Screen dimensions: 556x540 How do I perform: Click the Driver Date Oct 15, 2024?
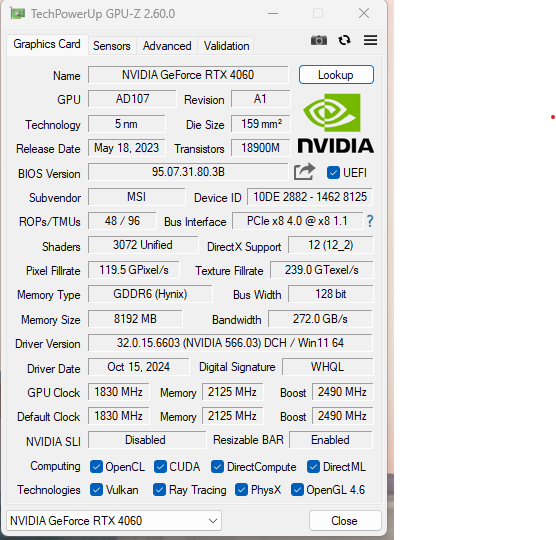click(139, 367)
